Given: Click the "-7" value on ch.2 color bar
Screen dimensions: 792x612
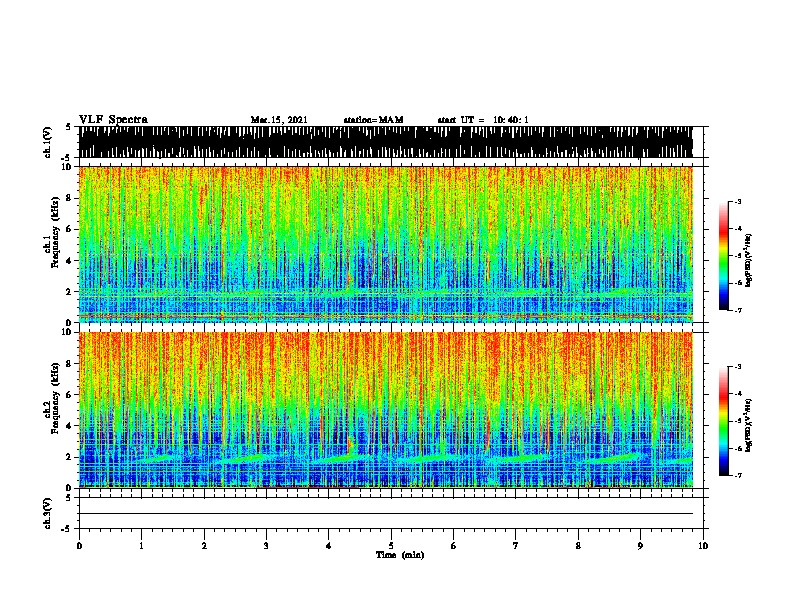Looking at the screenshot, I should tap(737, 475).
